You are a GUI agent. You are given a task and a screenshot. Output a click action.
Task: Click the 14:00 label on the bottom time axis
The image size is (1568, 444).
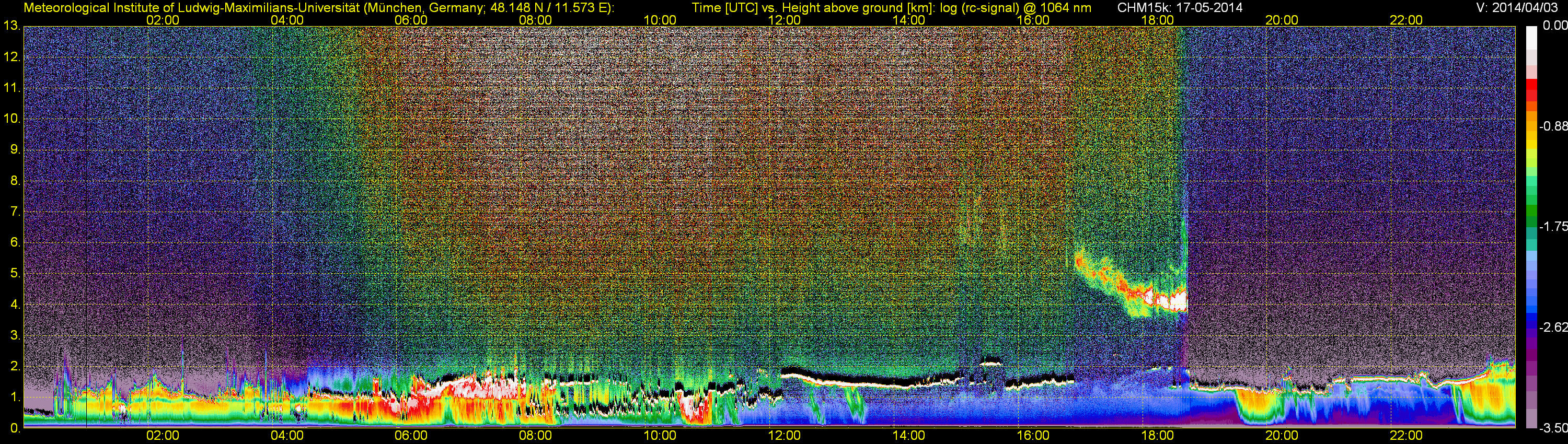point(909,436)
